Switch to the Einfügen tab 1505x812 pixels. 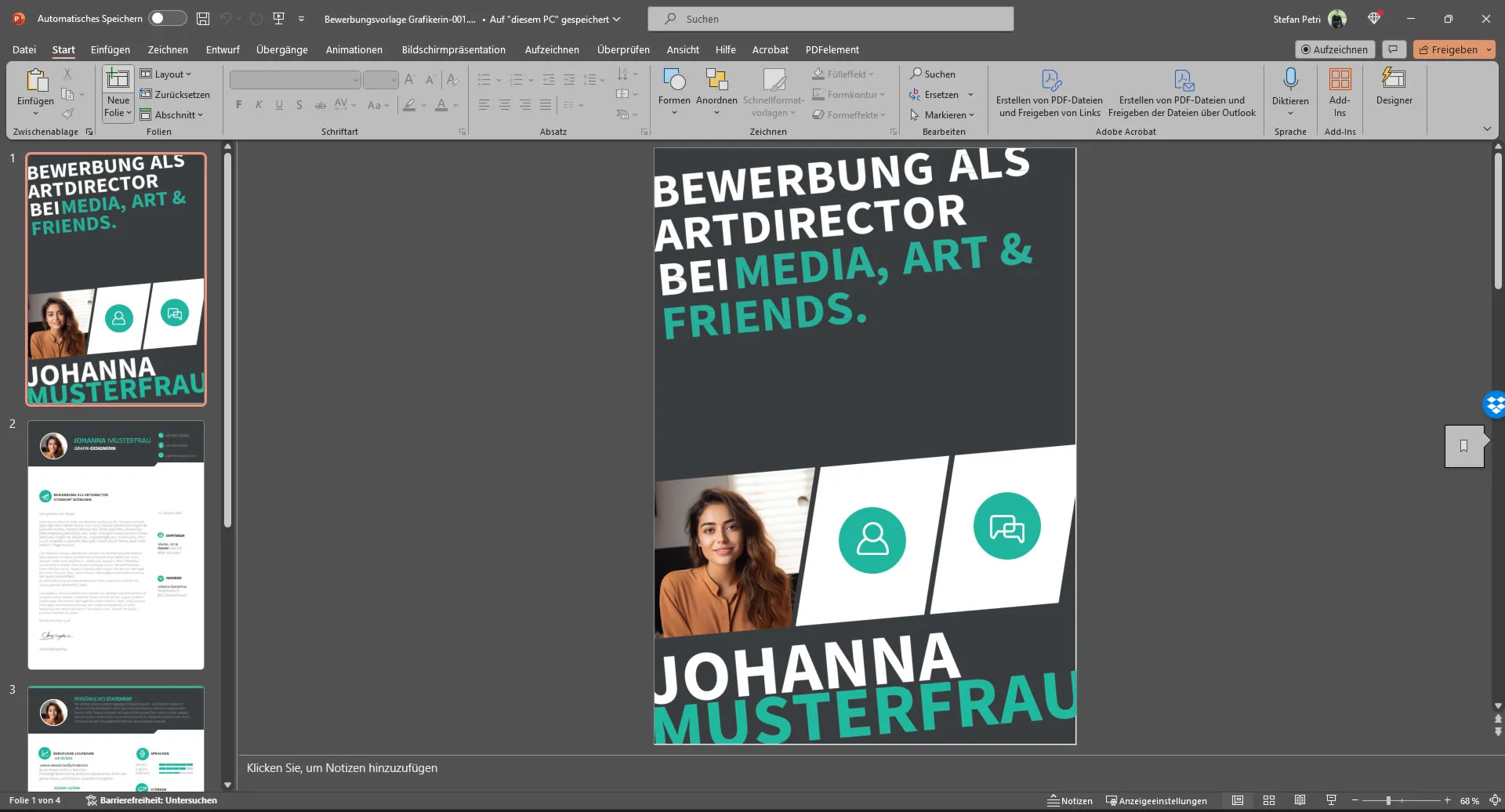pyautogui.click(x=111, y=49)
